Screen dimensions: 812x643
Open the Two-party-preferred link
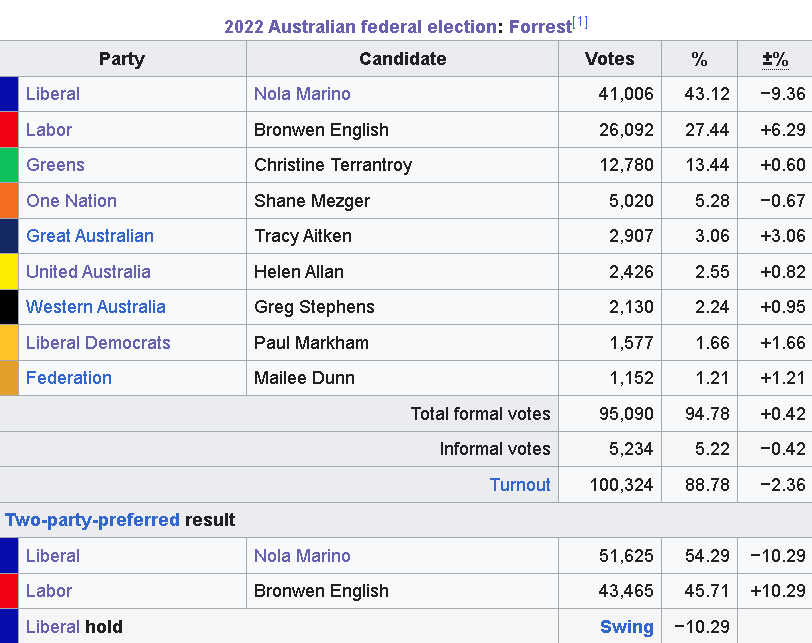click(x=92, y=519)
